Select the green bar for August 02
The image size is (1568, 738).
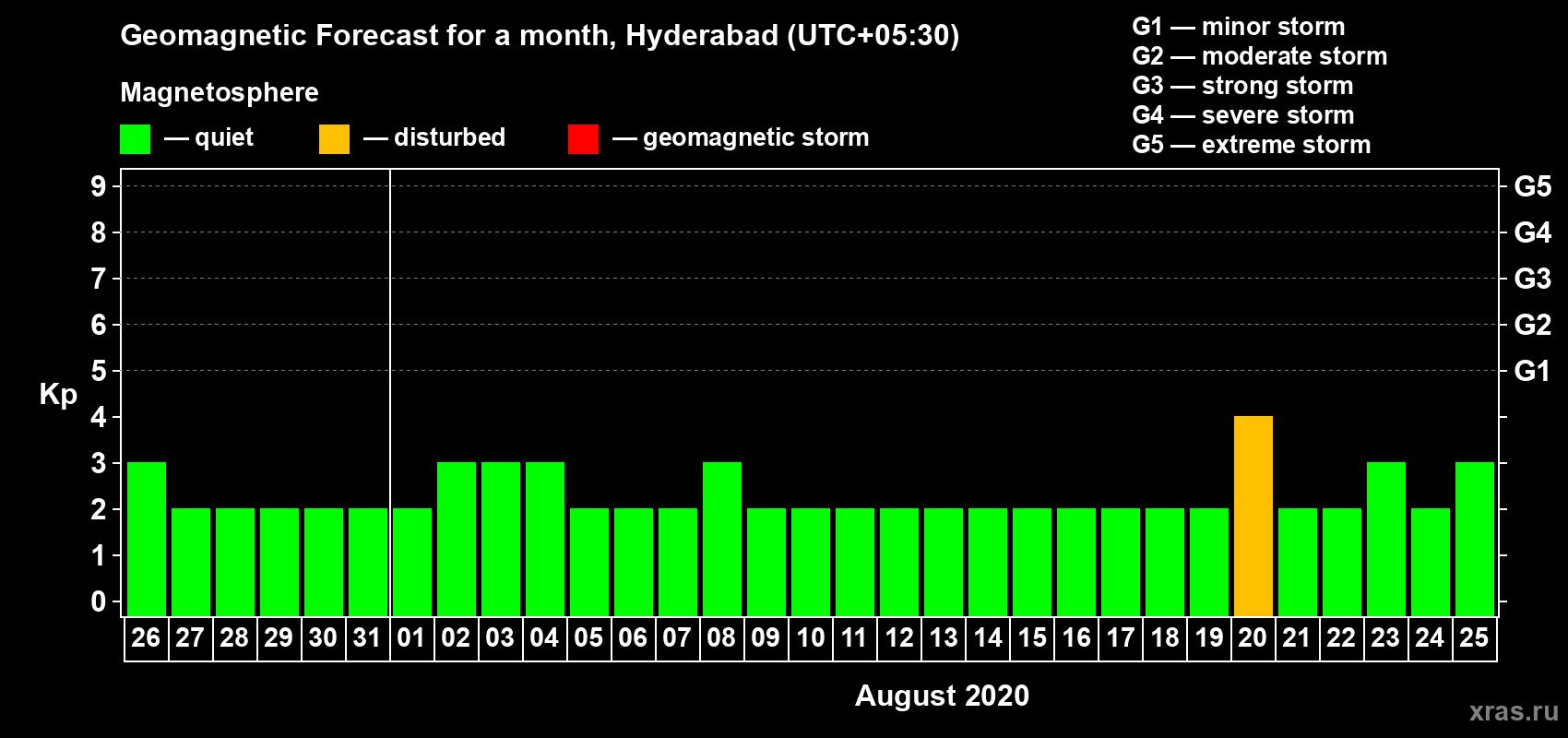tap(457, 539)
